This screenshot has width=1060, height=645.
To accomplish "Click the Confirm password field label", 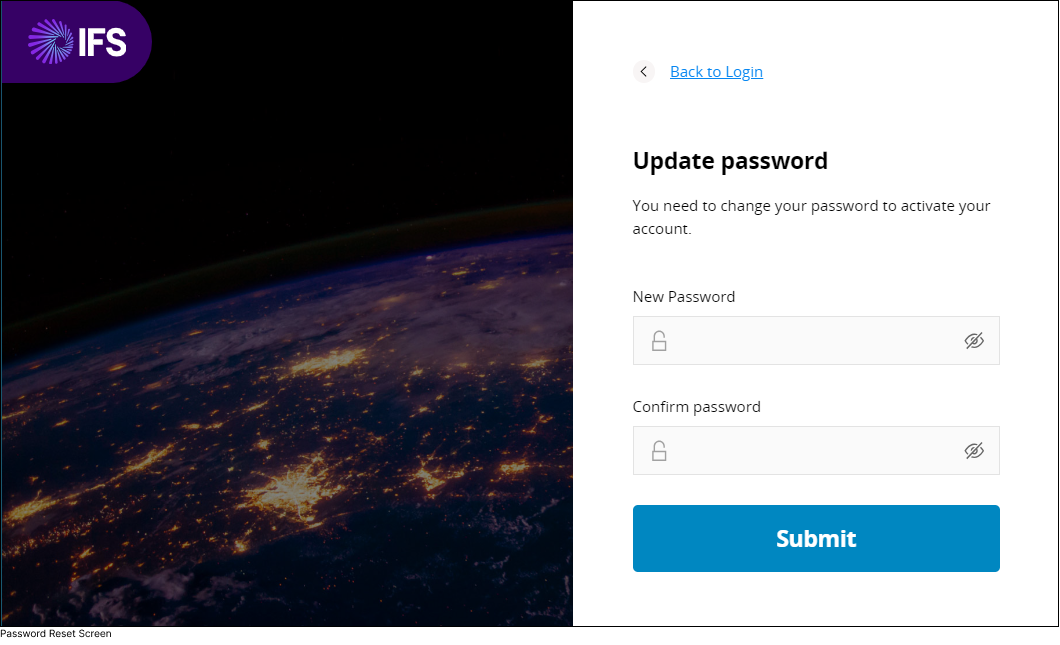I will pyautogui.click(x=697, y=407).
